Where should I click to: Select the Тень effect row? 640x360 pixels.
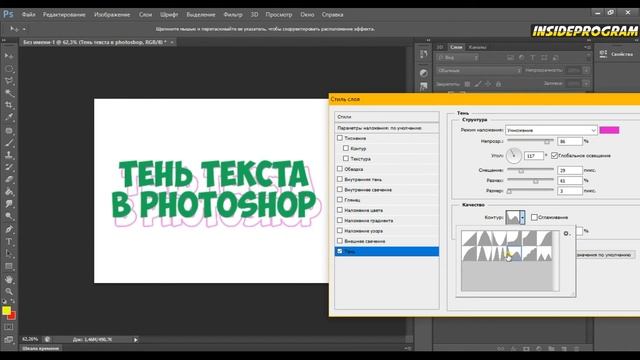click(x=387, y=251)
